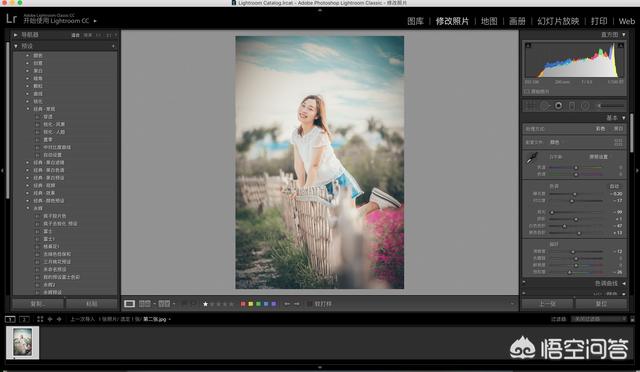Switch to the 打印 module
640x372 pixels.
pos(599,21)
